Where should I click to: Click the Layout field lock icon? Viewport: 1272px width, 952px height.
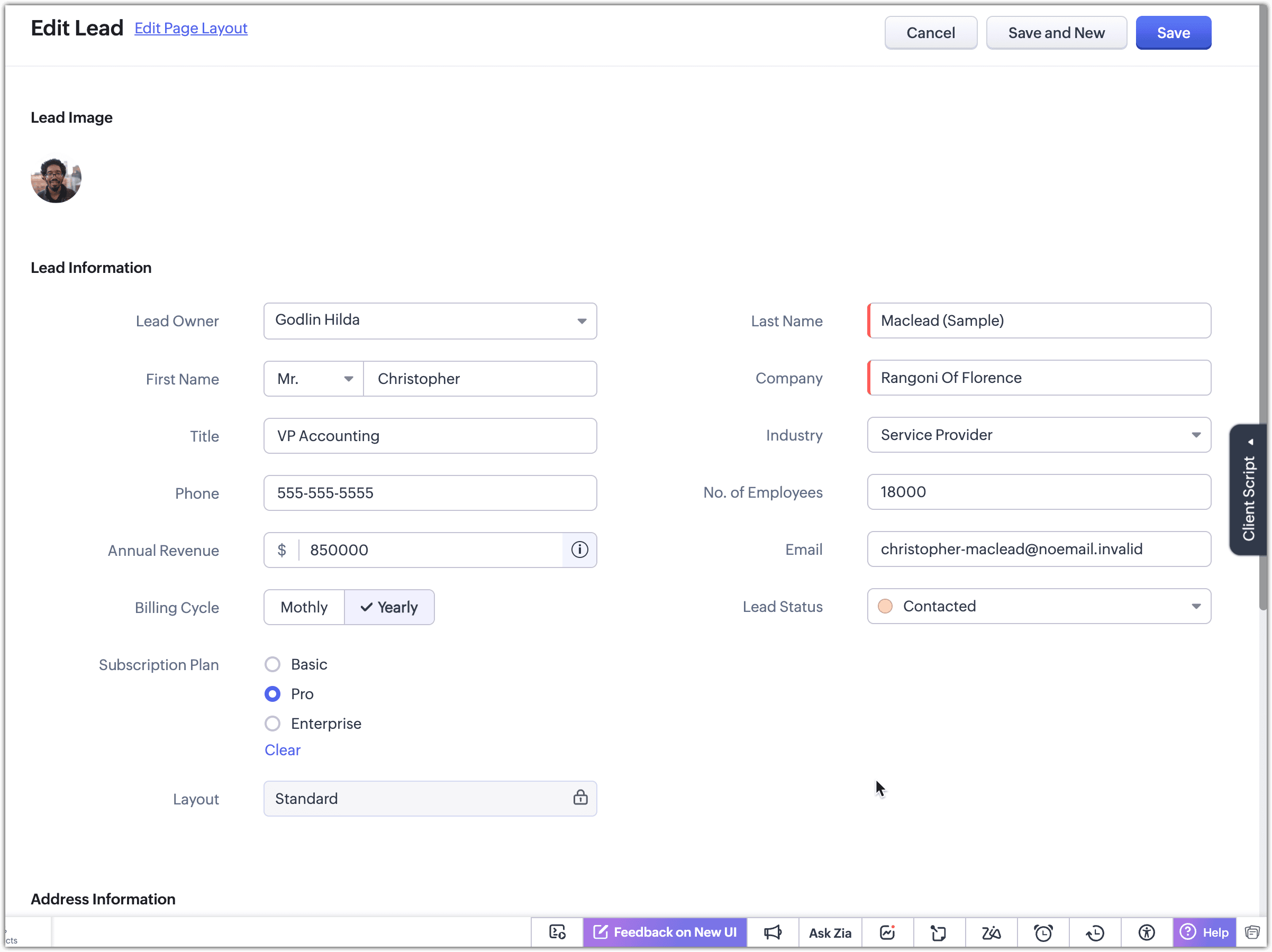pyautogui.click(x=579, y=798)
